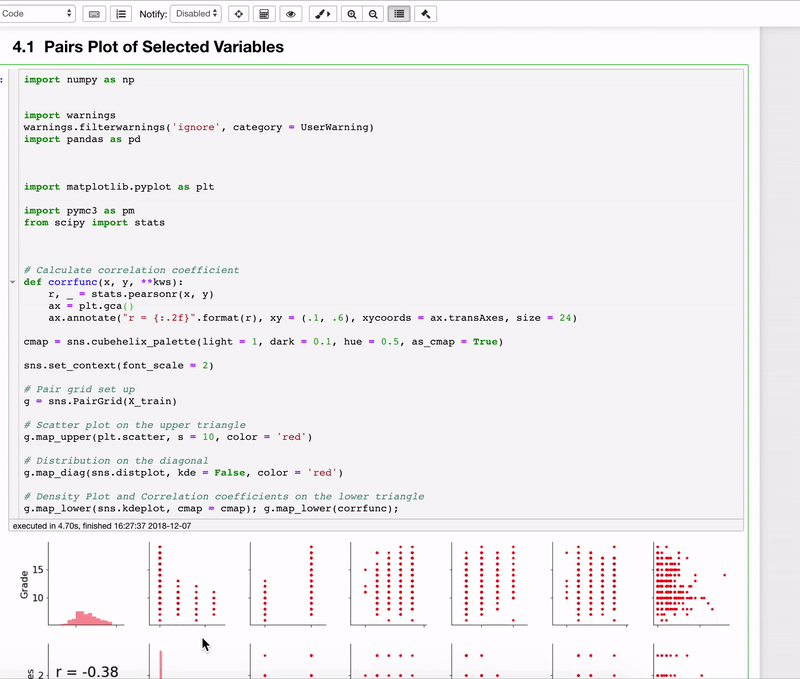The image size is (800, 679).
Task: Zoom in using the magnifier plus icon
Action: (351, 13)
